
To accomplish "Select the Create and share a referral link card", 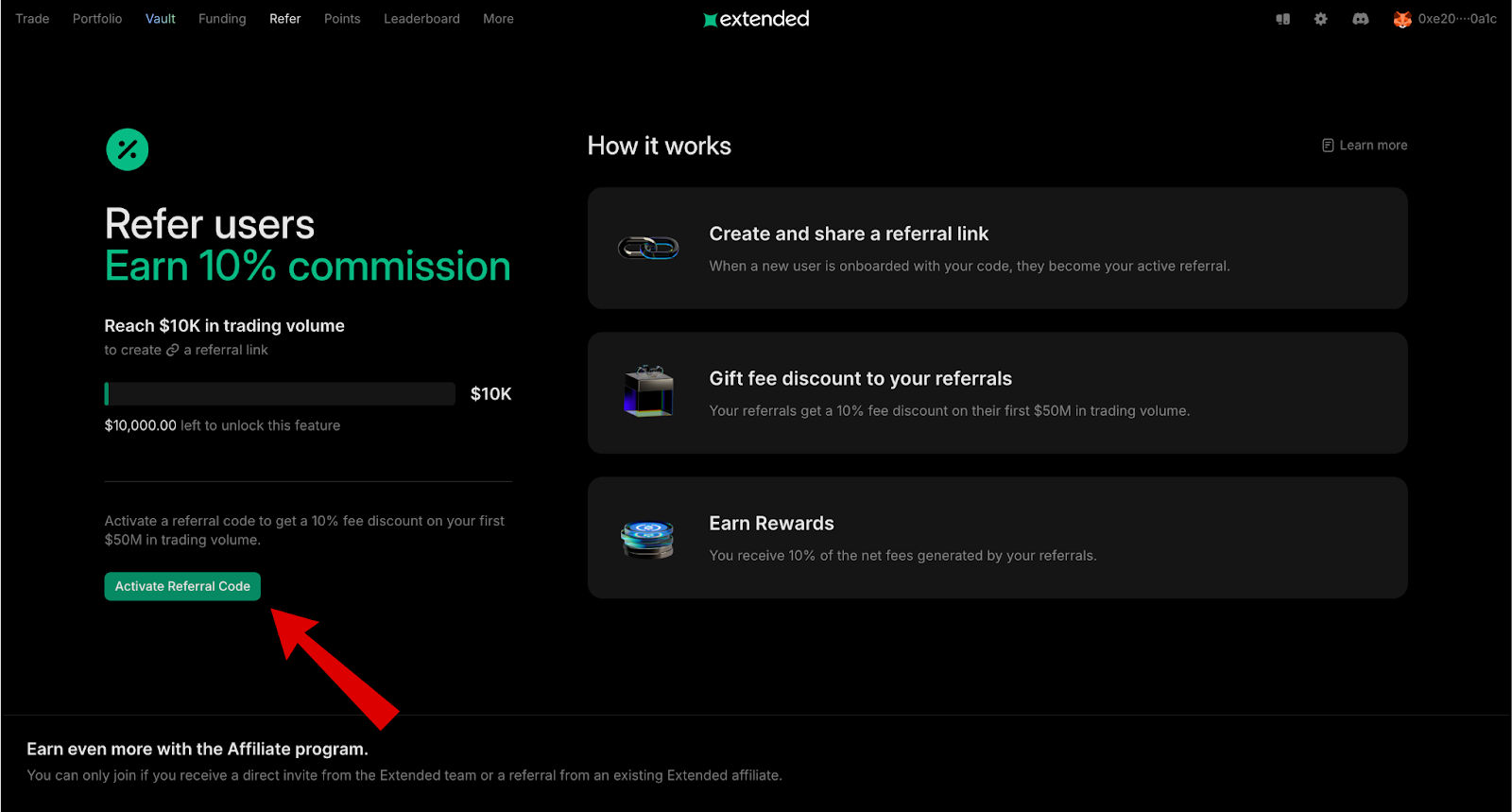I will click(998, 248).
